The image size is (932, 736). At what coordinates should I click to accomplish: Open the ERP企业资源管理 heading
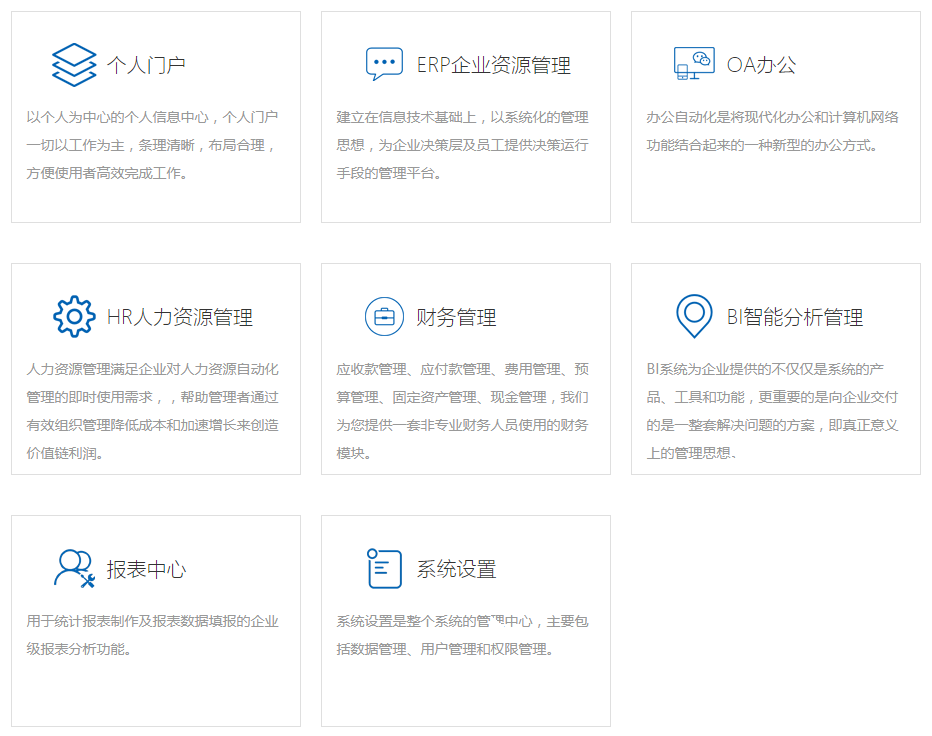point(493,66)
